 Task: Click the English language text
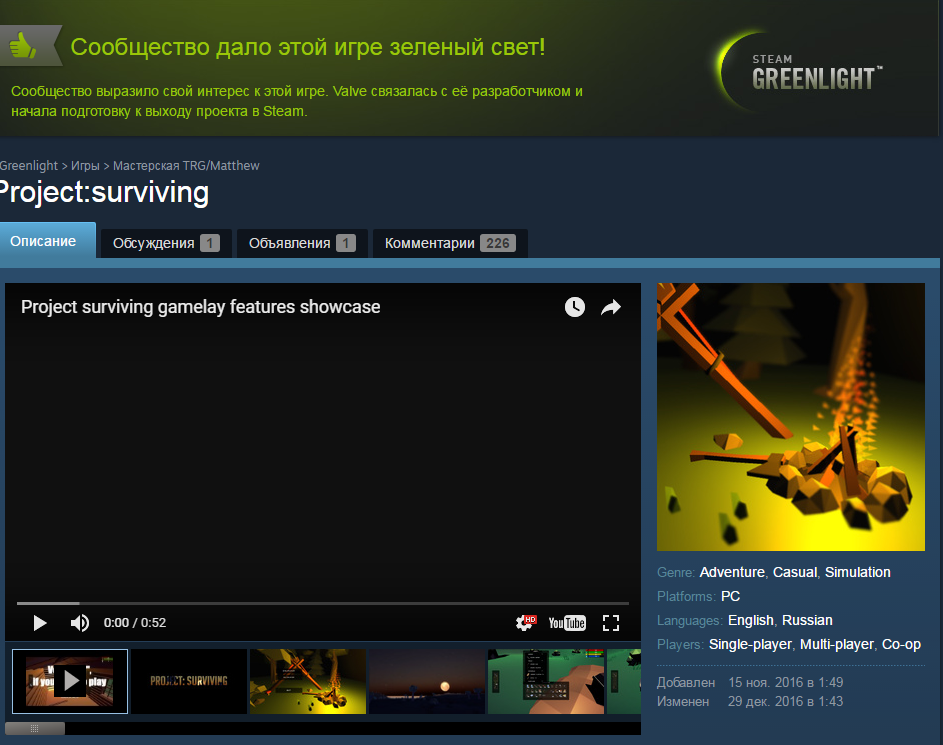(x=751, y=621)
